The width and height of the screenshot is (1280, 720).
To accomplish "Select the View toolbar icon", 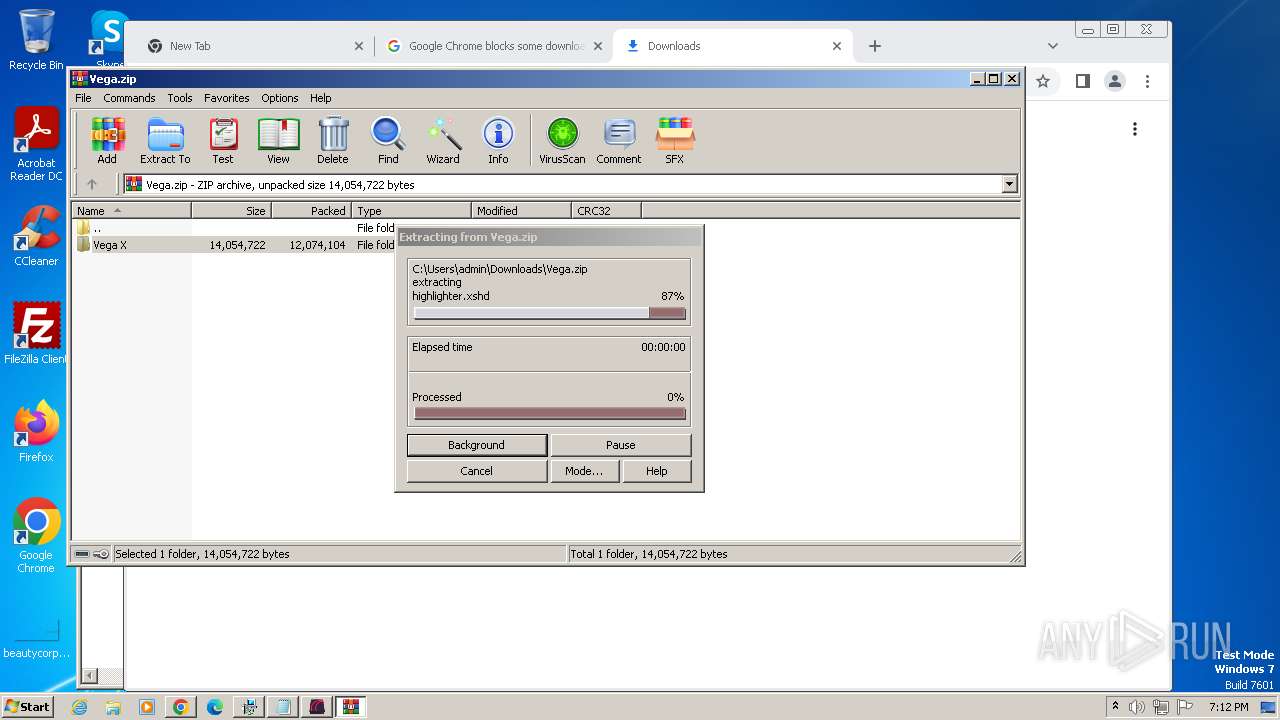I will click(278, 140).
